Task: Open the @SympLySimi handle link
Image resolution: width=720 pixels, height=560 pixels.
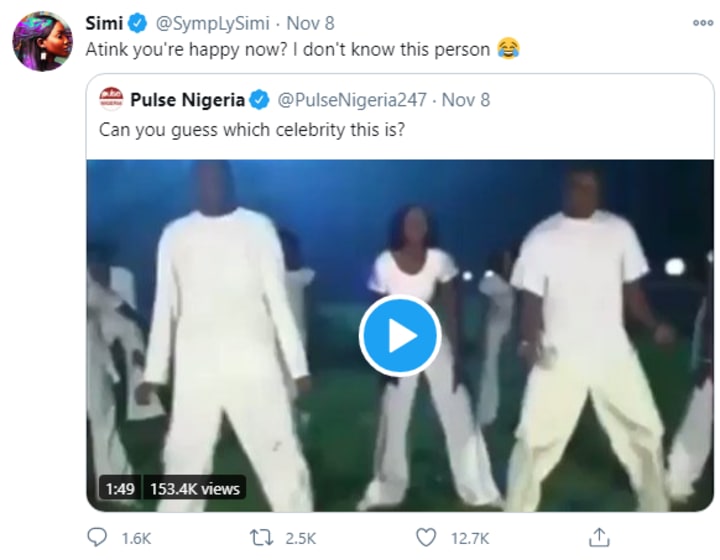Action: coord(212,22)
